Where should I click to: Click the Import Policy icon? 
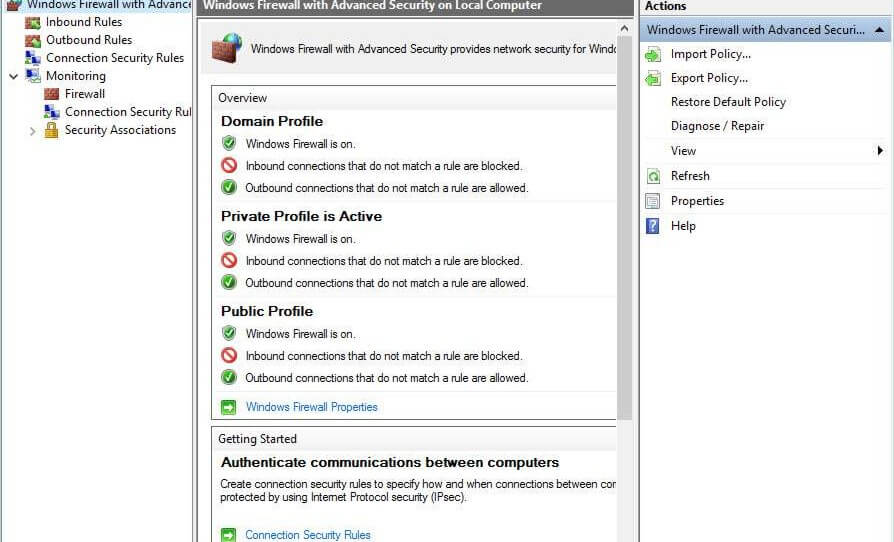click(x=653, y=54)
